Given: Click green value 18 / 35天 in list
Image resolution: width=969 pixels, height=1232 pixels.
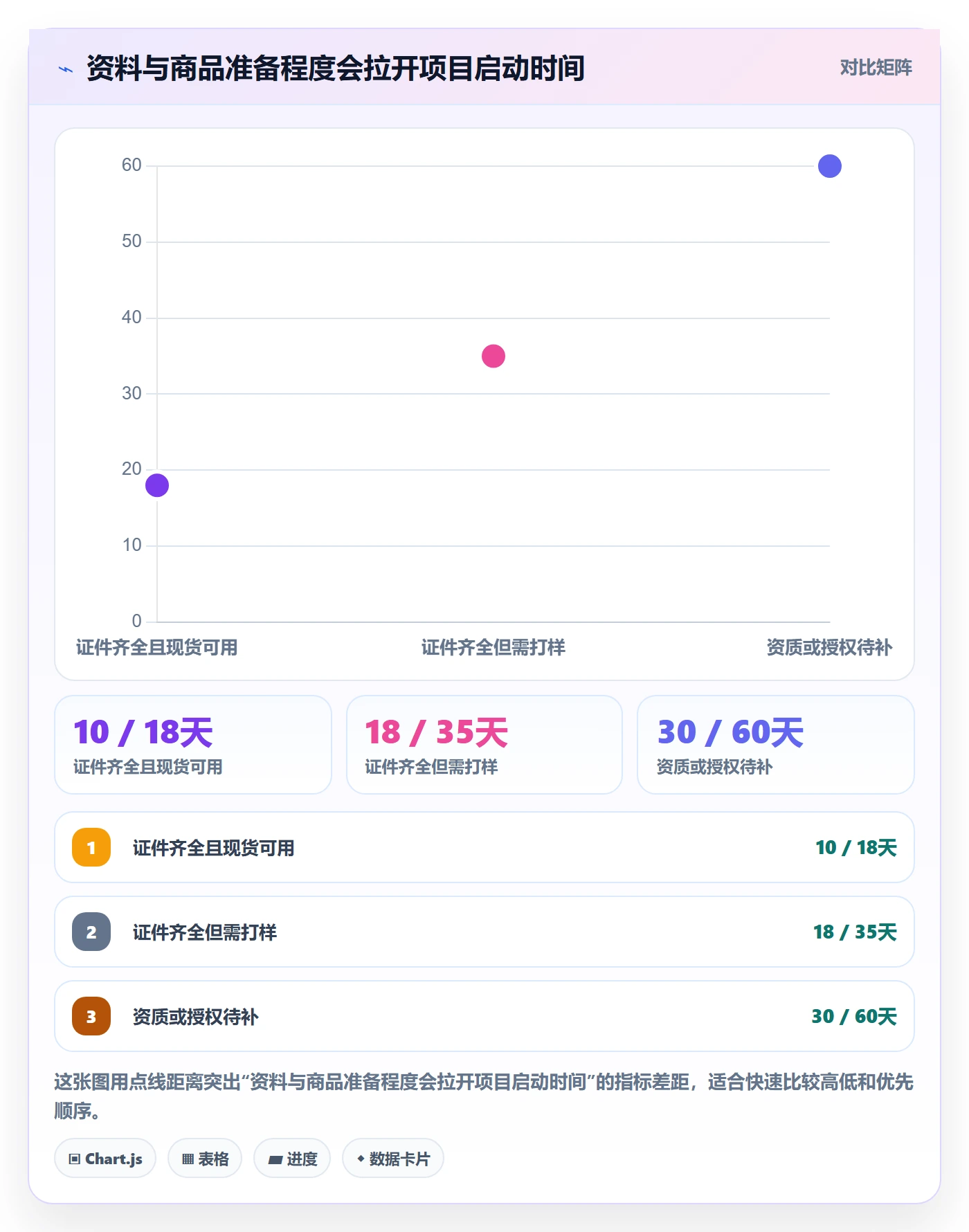Looking at the screenshot, I should click(855, 932).
